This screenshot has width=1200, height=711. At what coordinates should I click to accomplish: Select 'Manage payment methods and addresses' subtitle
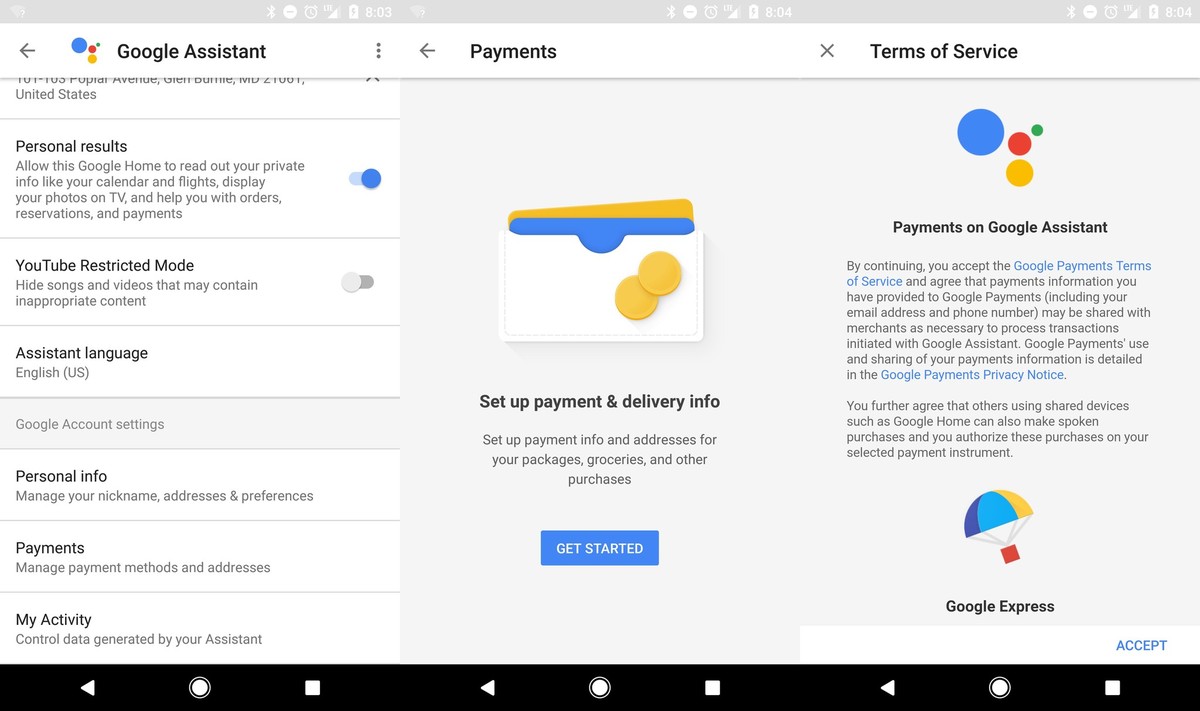pos(143,567)
